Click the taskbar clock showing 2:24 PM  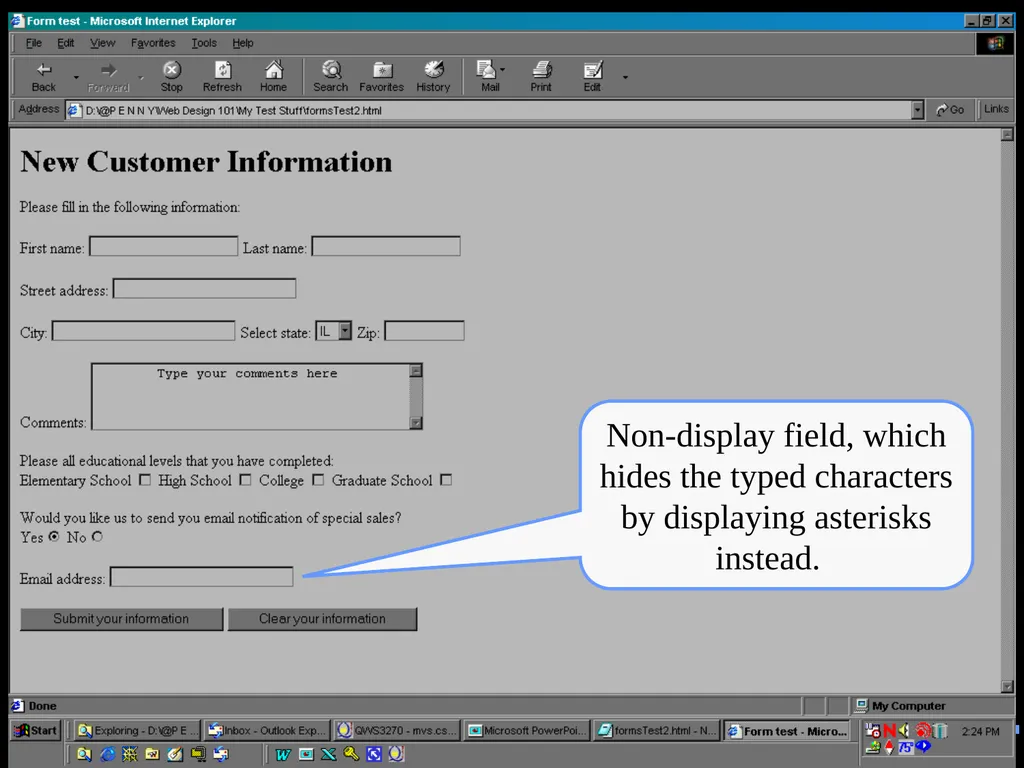tap(980, 731)
